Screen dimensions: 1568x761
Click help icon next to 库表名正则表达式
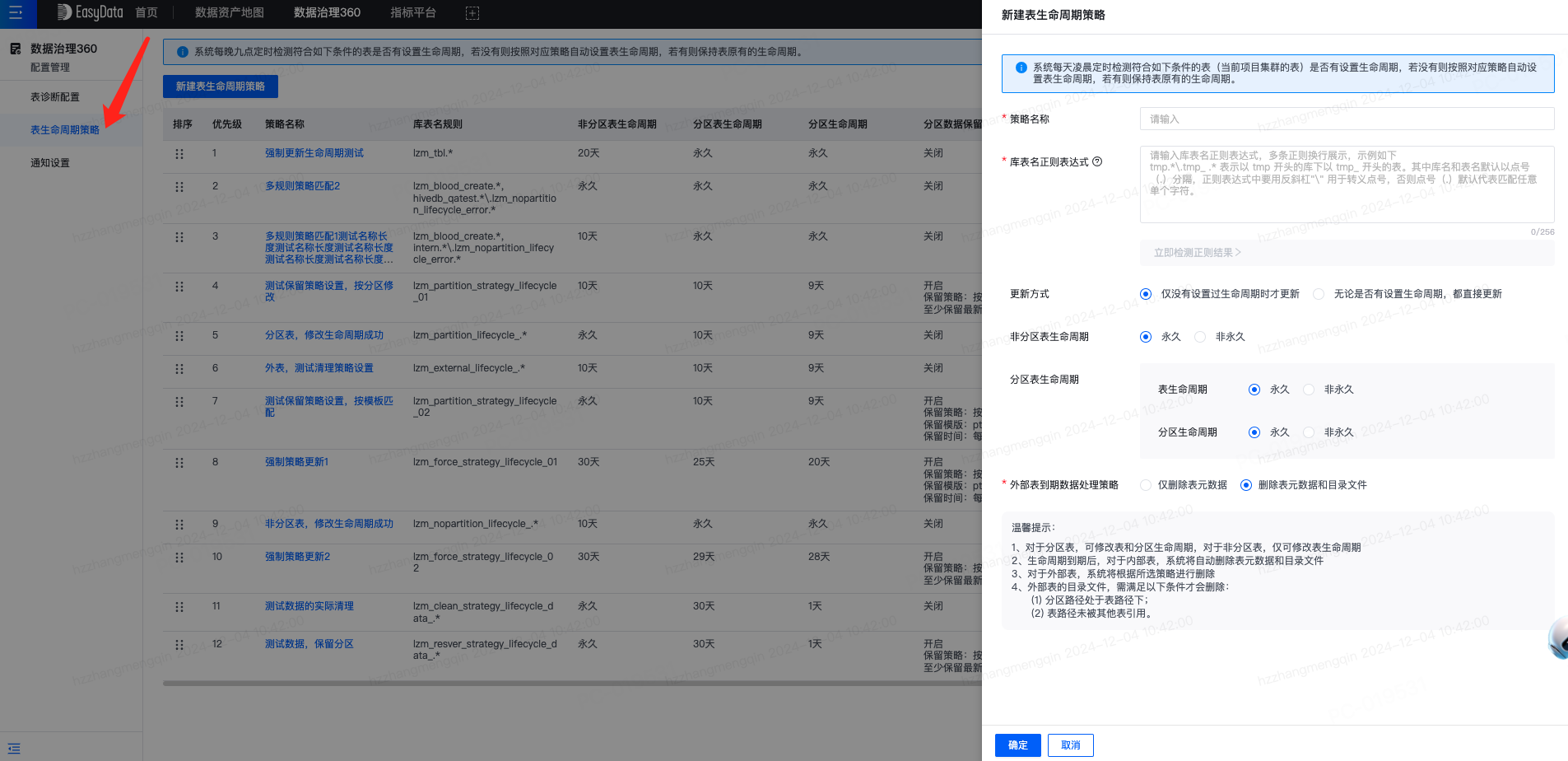pos(1097,161)
